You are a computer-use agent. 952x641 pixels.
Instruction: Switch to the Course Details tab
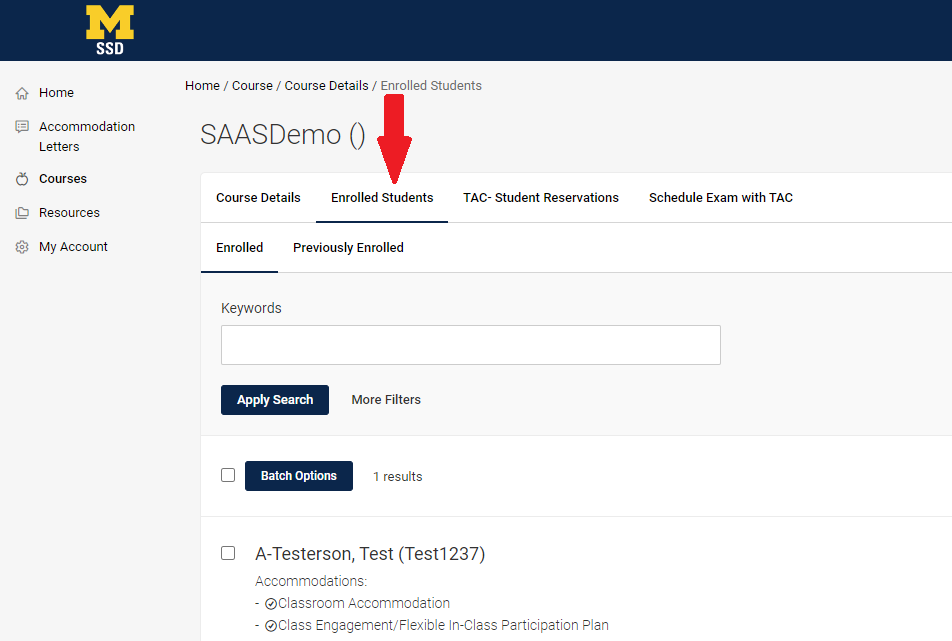258,197
